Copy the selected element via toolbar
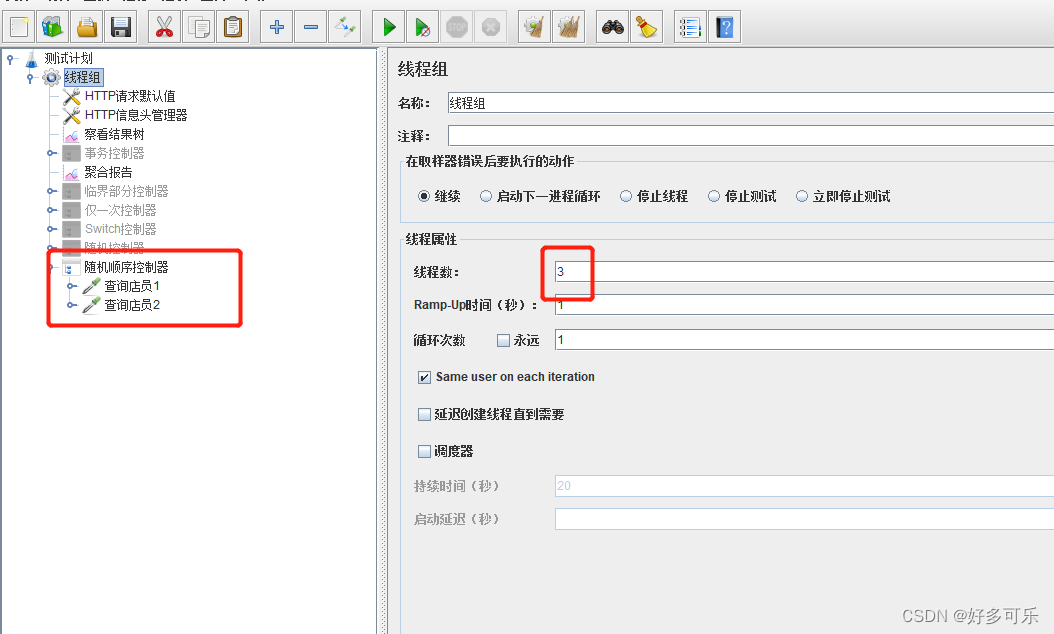 pos(199,28)
